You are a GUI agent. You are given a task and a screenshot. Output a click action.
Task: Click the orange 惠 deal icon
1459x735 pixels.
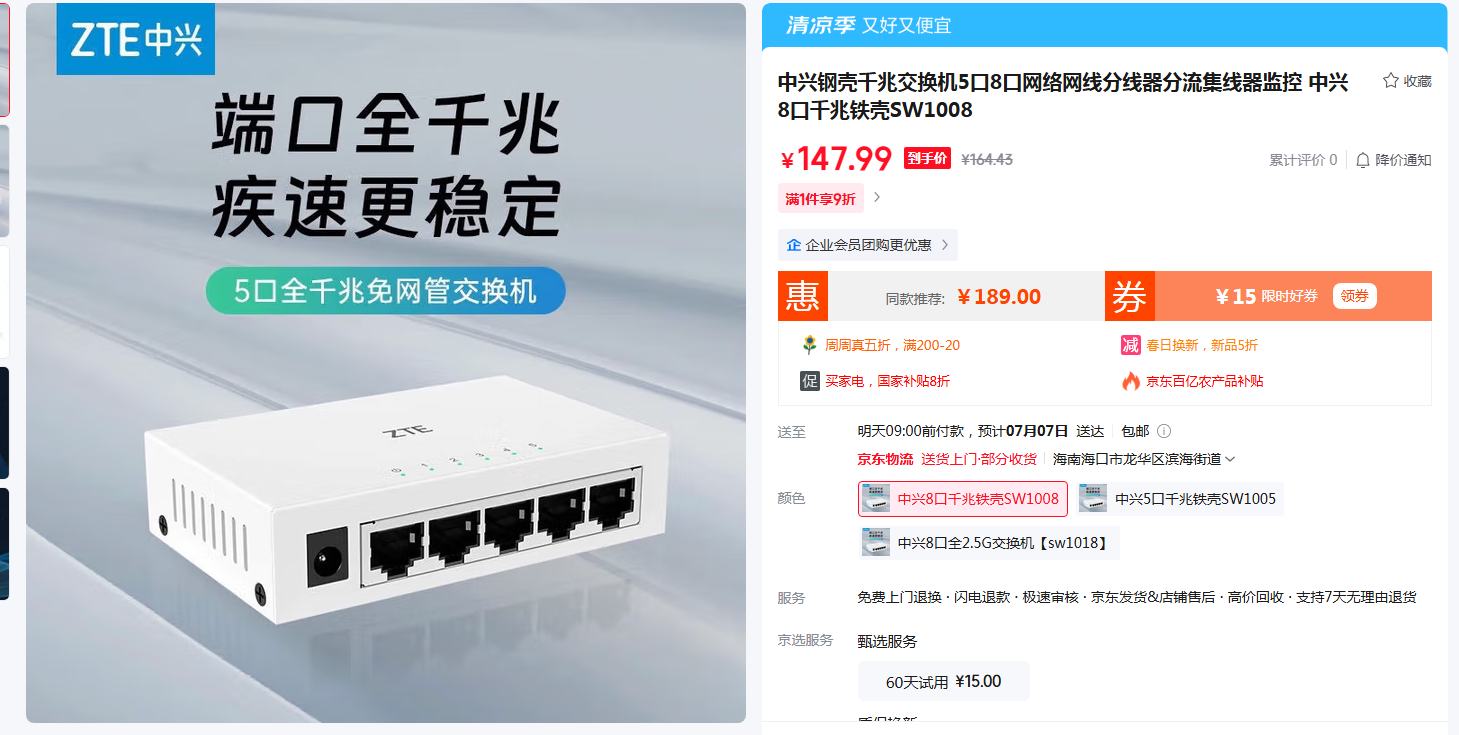coord(804,296)
